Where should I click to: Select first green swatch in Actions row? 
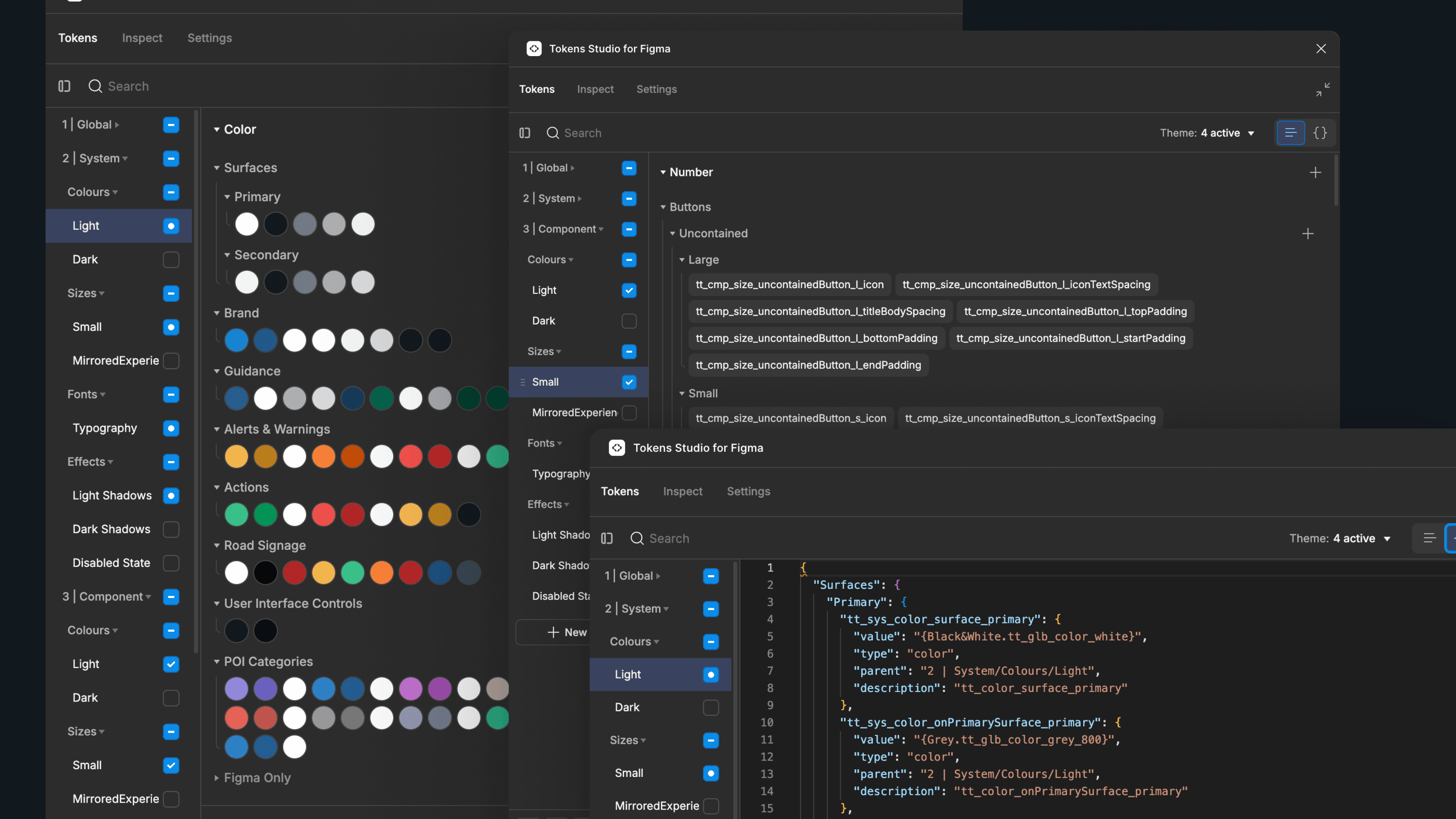[236, 515]
